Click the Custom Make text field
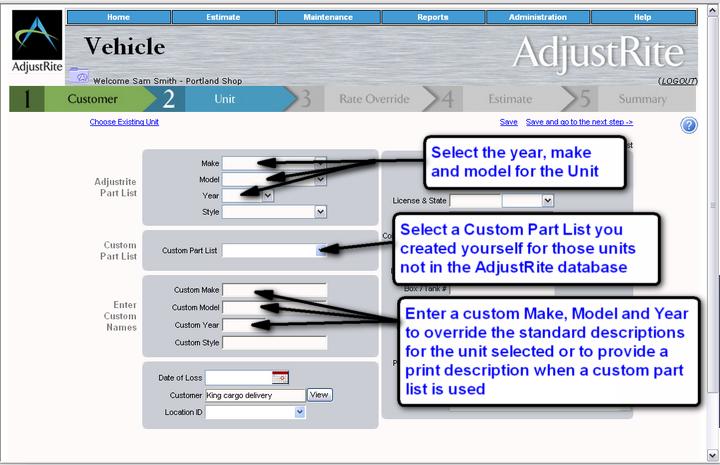The height and width of the screenshot is (465, 720). [x=275, y=290]
